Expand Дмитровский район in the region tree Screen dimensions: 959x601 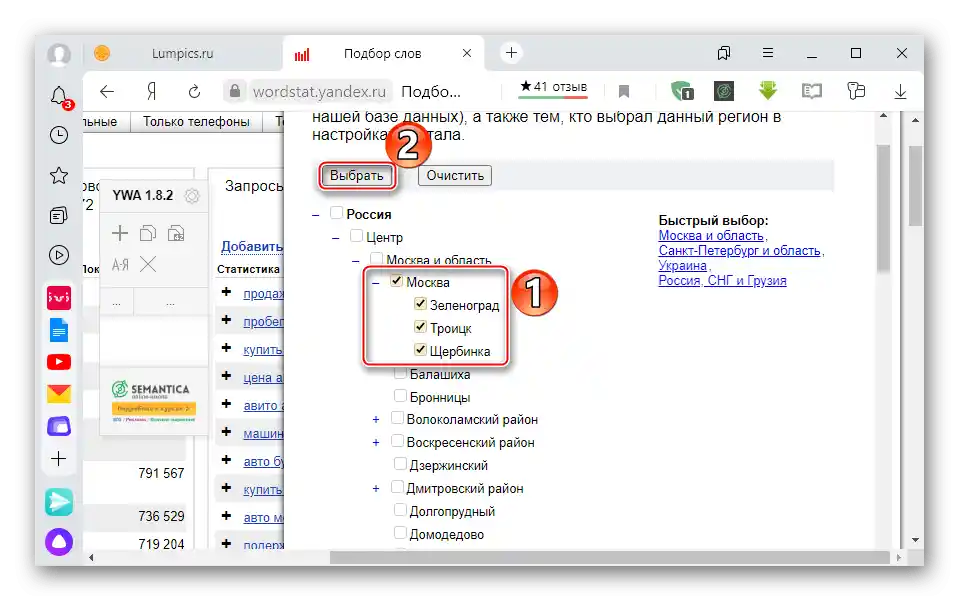[373, 487]
